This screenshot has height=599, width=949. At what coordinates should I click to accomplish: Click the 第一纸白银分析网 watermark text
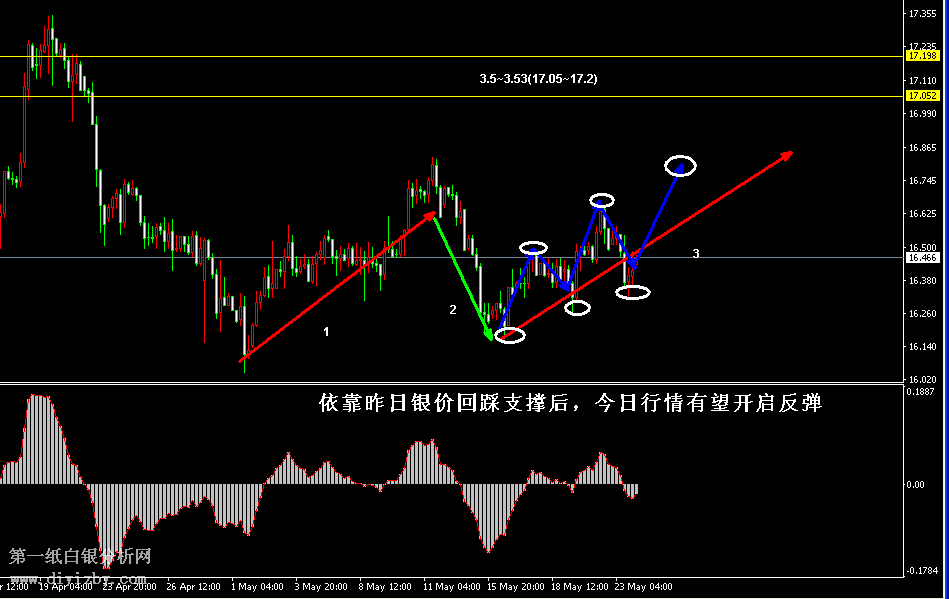(x=80, y=557)
